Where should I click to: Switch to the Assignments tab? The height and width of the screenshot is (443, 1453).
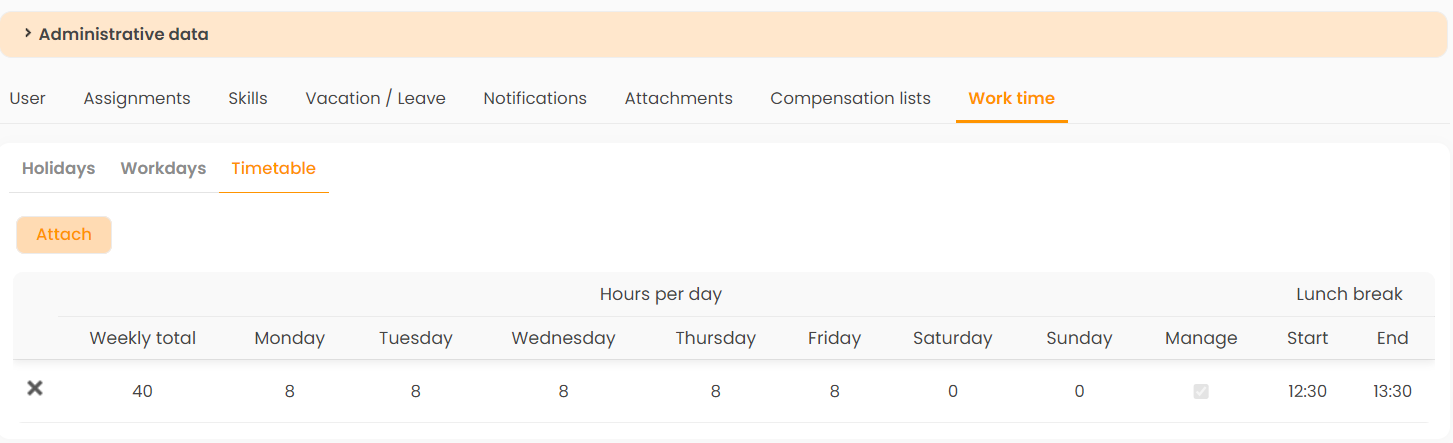(x=137, y=98)
